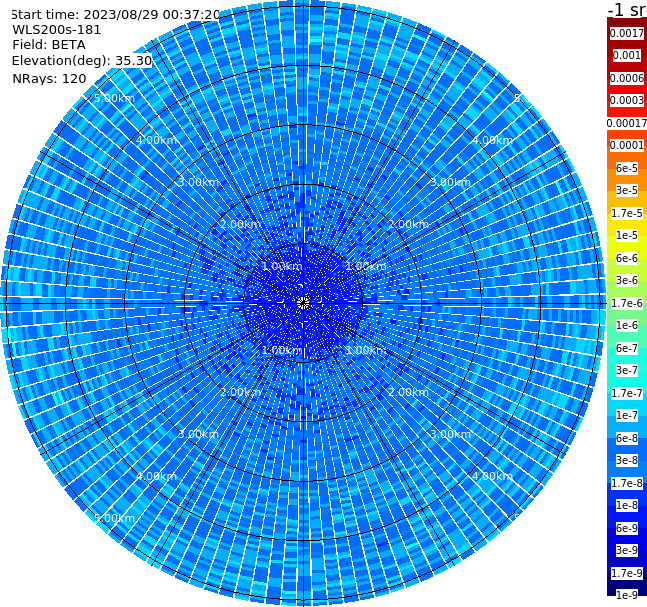This screenshot has height=607, width=647.
Task: Select the 1e-6 color scale label
Action: coord(626,325)
